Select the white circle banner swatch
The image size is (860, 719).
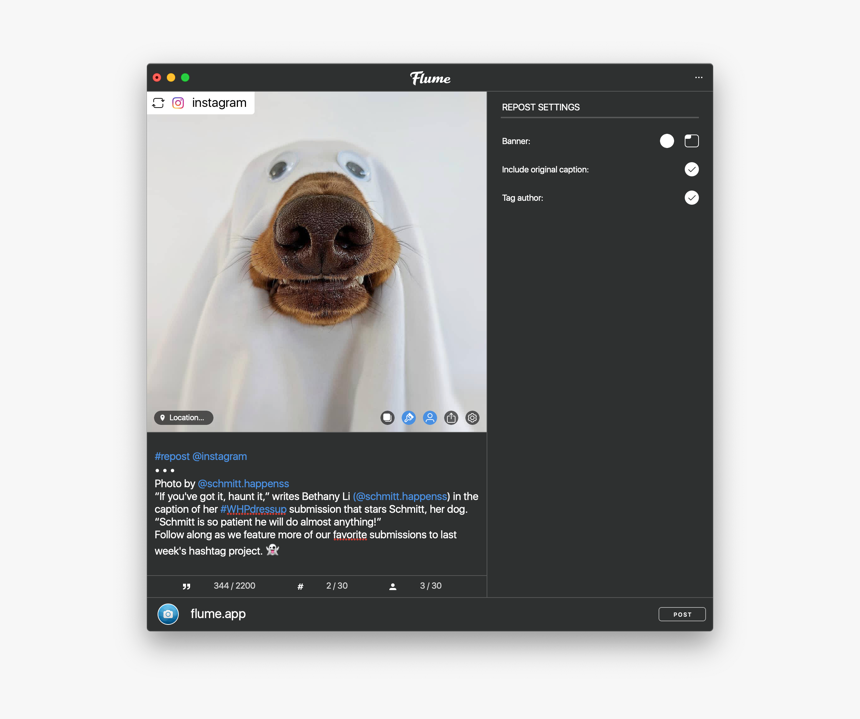pos(667,141)
